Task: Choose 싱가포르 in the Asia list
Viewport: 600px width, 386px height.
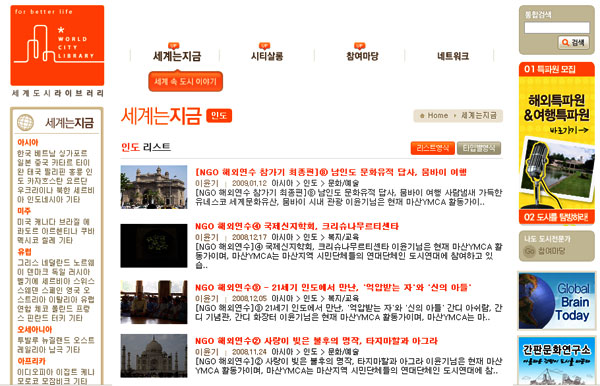Action: coord(73,153)
